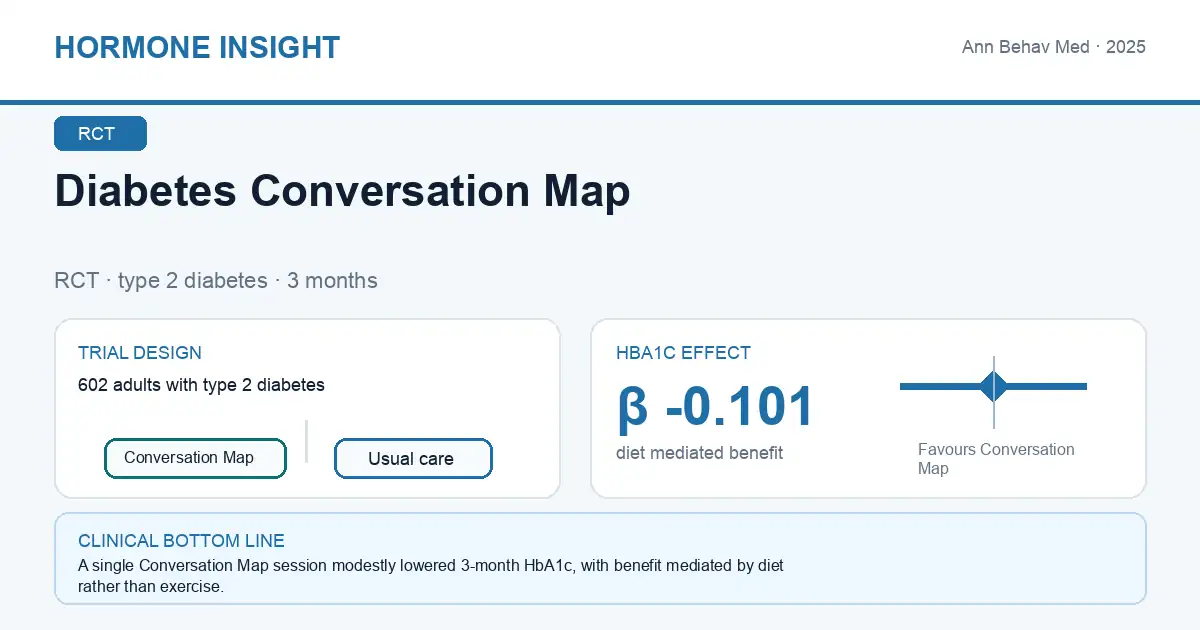1200x630 pixels.
Task: Click the bottom line summary paragraph
Action: pyautogui.click(x=431, y=576)
